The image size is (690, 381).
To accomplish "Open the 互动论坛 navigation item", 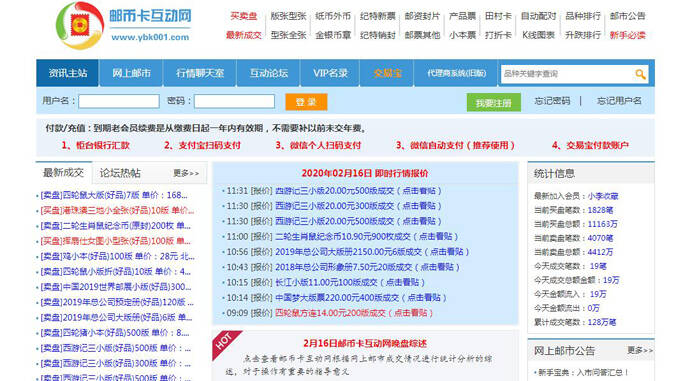I will coord(269,73).
